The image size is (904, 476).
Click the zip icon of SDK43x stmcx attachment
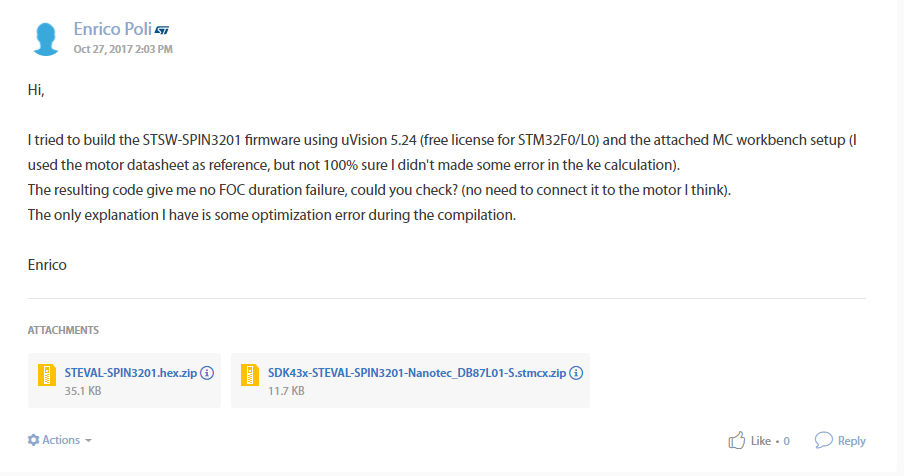click(250, 375)
